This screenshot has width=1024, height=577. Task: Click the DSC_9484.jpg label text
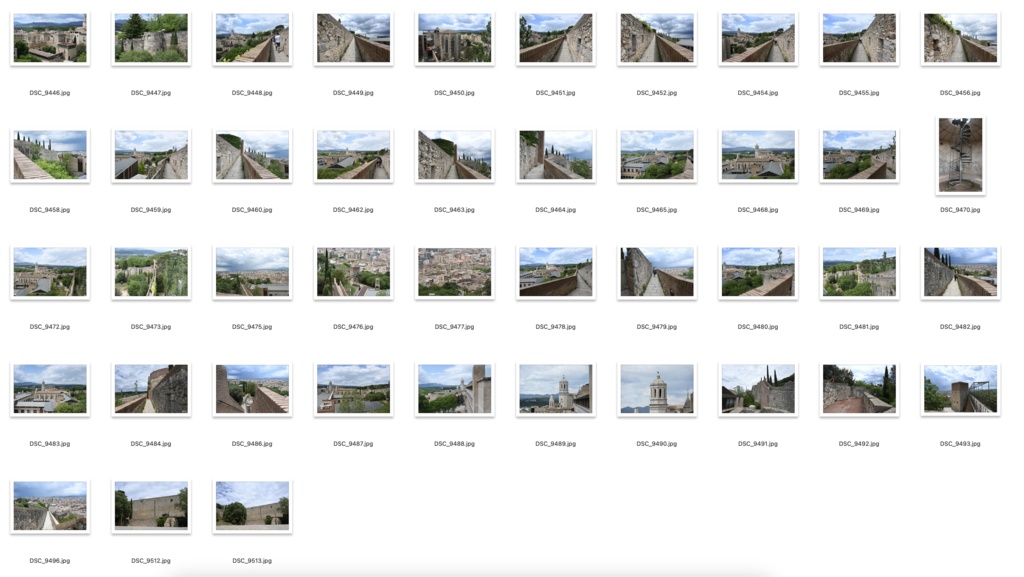point(151,443)
